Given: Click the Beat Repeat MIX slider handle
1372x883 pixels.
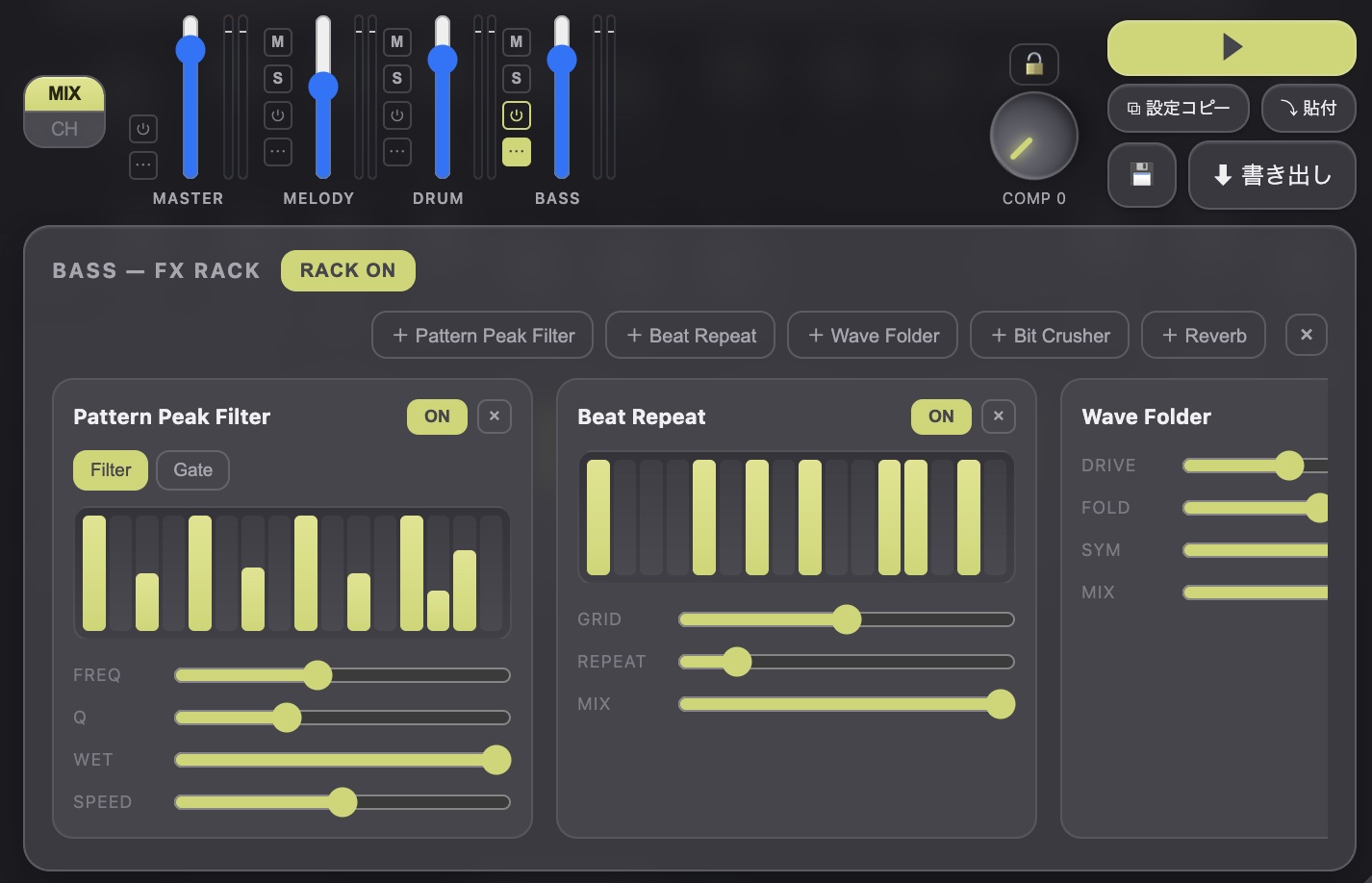Looking at the screenshot, I should [1001, 704].
